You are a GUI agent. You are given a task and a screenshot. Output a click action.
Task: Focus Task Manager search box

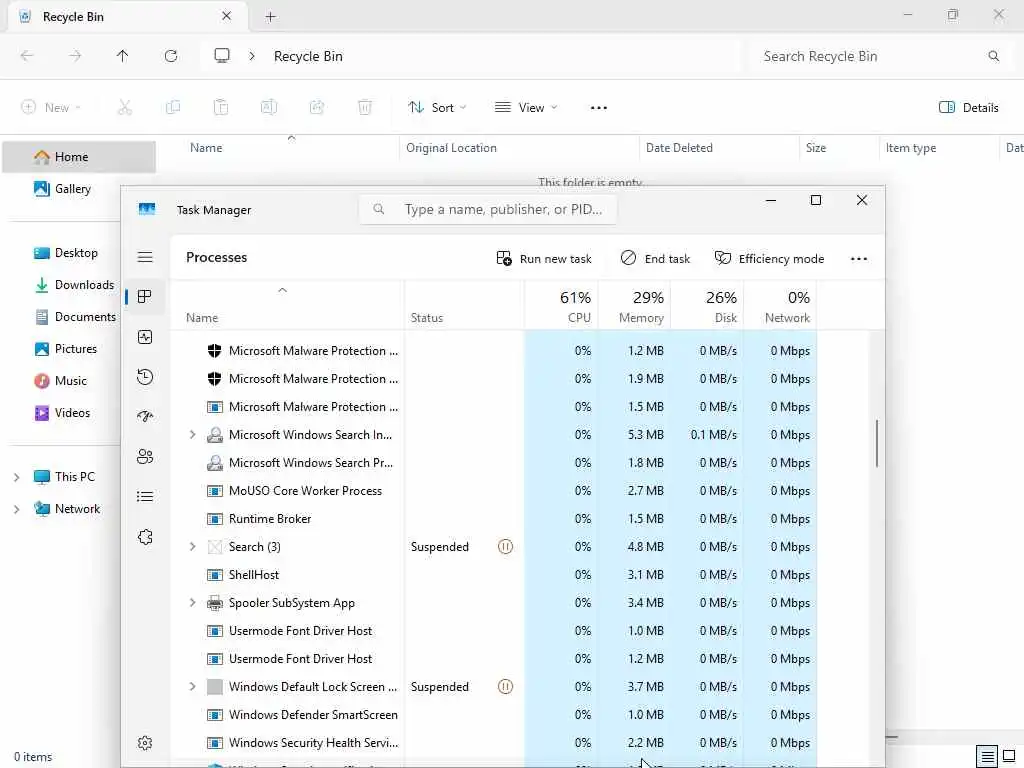487,210
